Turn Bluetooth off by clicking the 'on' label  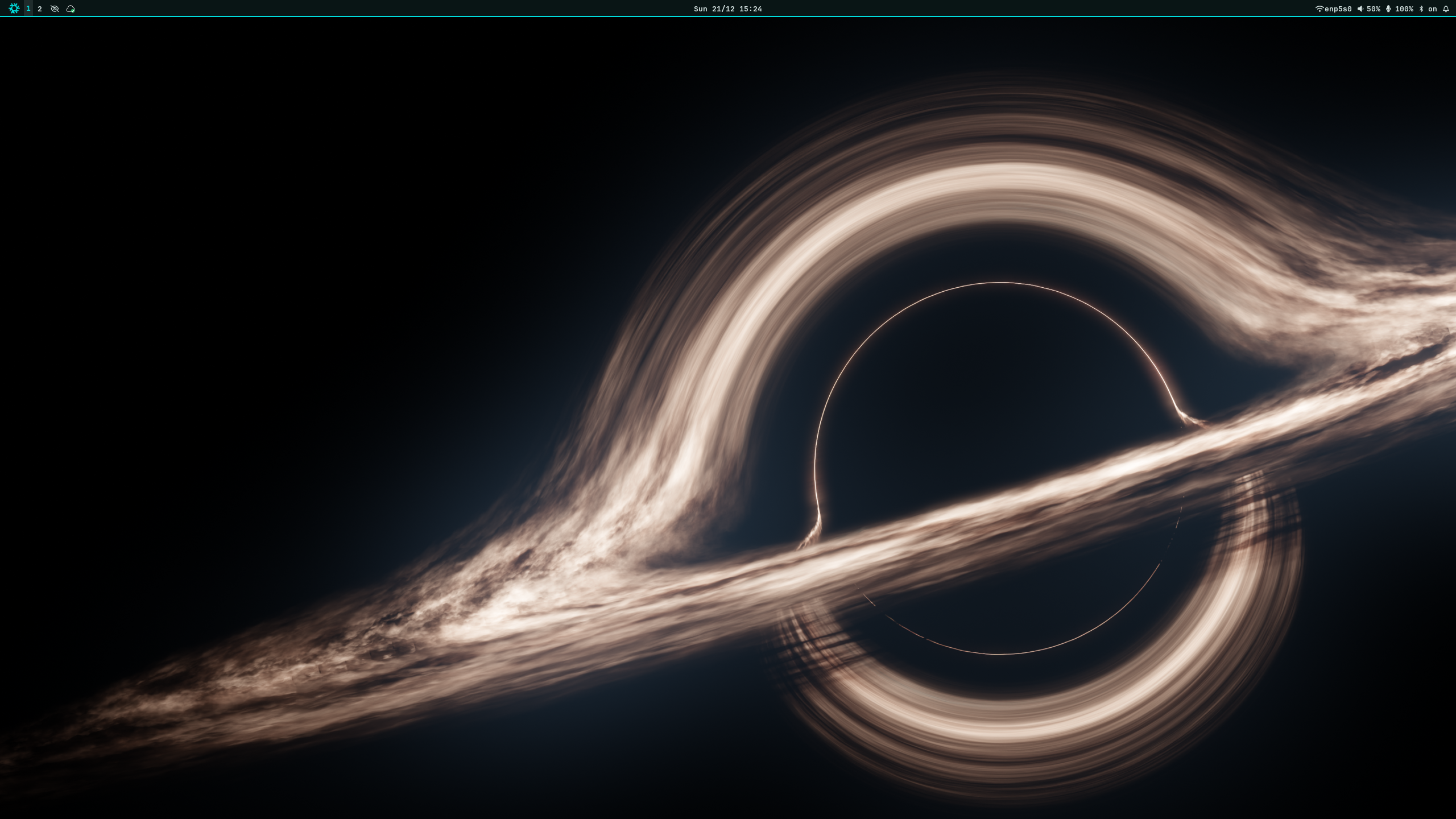tap(1432, 9)
